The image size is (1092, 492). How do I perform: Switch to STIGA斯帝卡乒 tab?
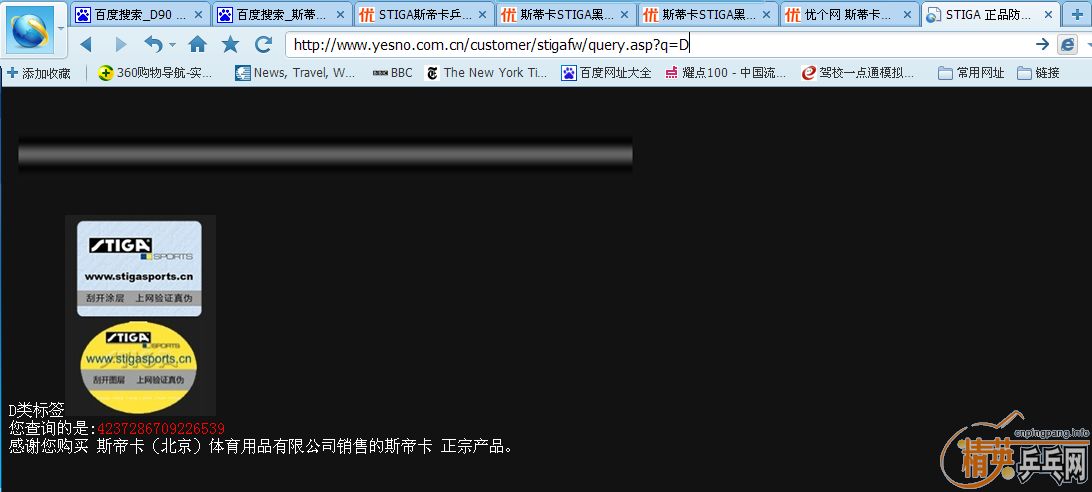click(424, 15)
